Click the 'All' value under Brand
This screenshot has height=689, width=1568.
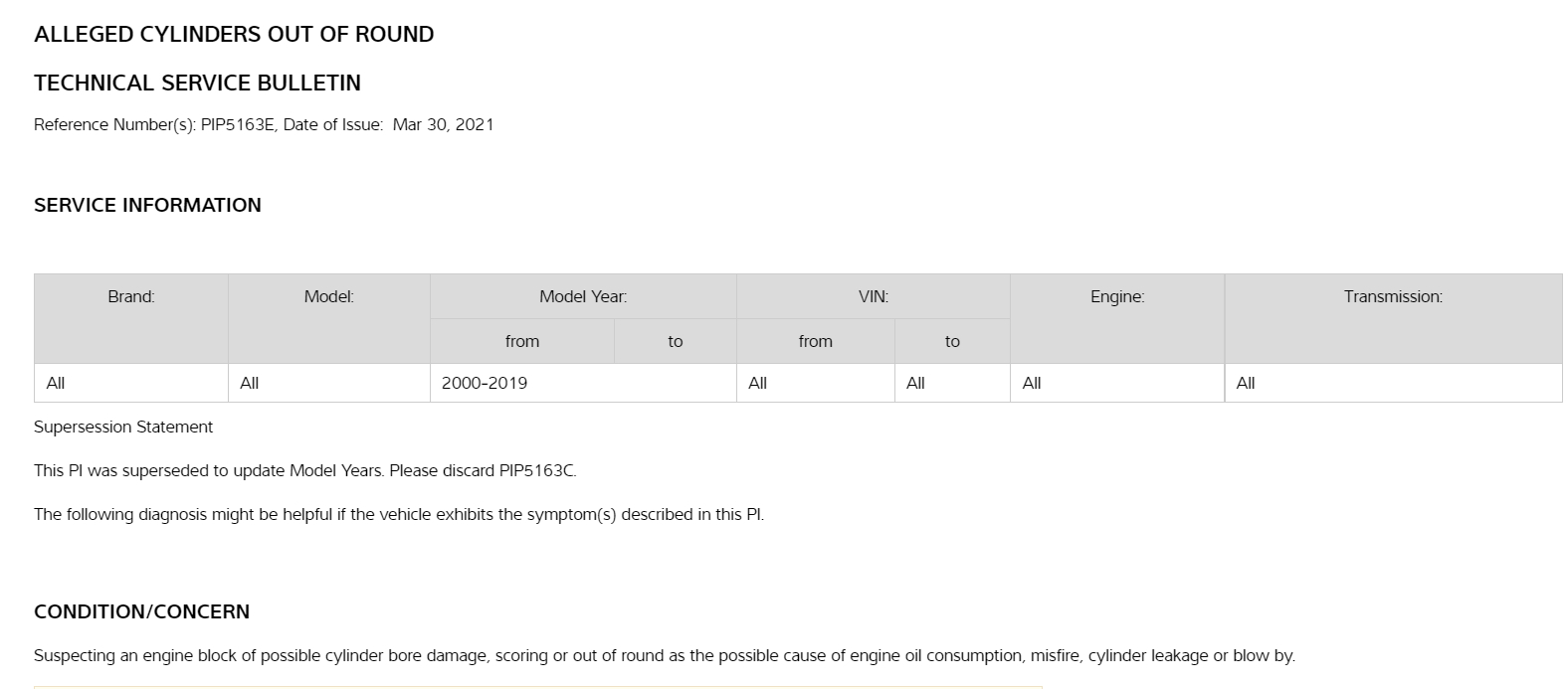(56, 383)
